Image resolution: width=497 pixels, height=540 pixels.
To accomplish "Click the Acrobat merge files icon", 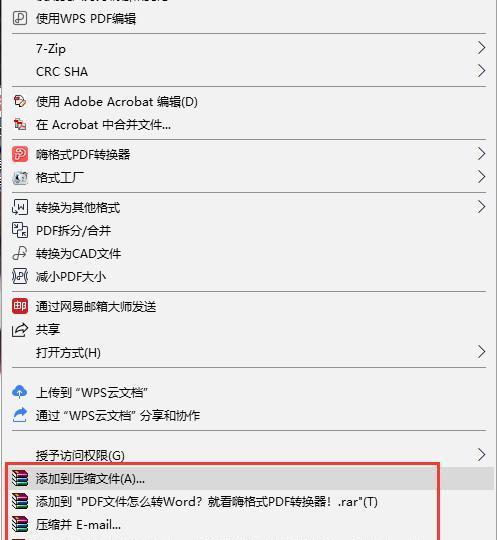I will (x=20, y=124).
